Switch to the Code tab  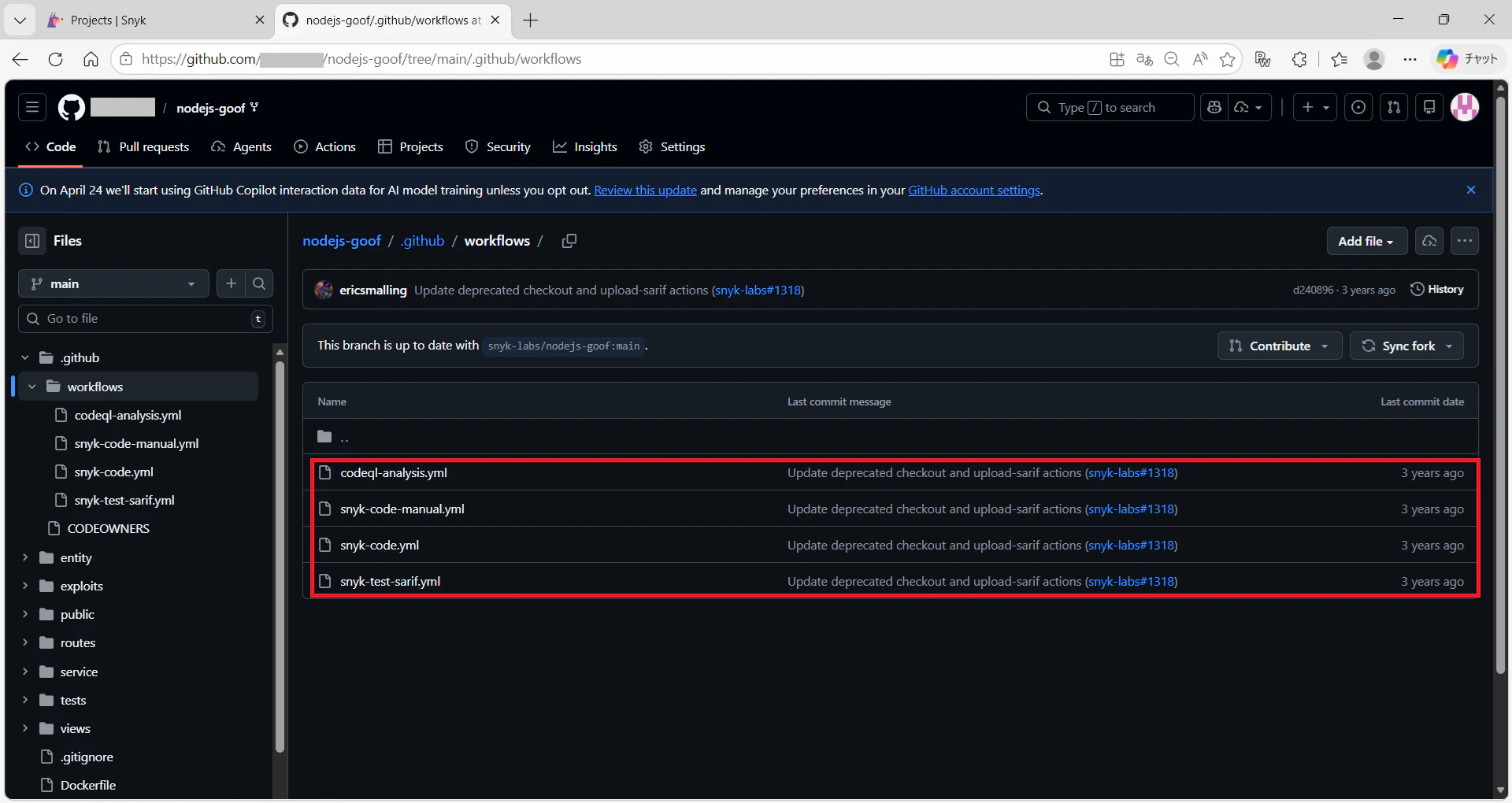point(50,147)
